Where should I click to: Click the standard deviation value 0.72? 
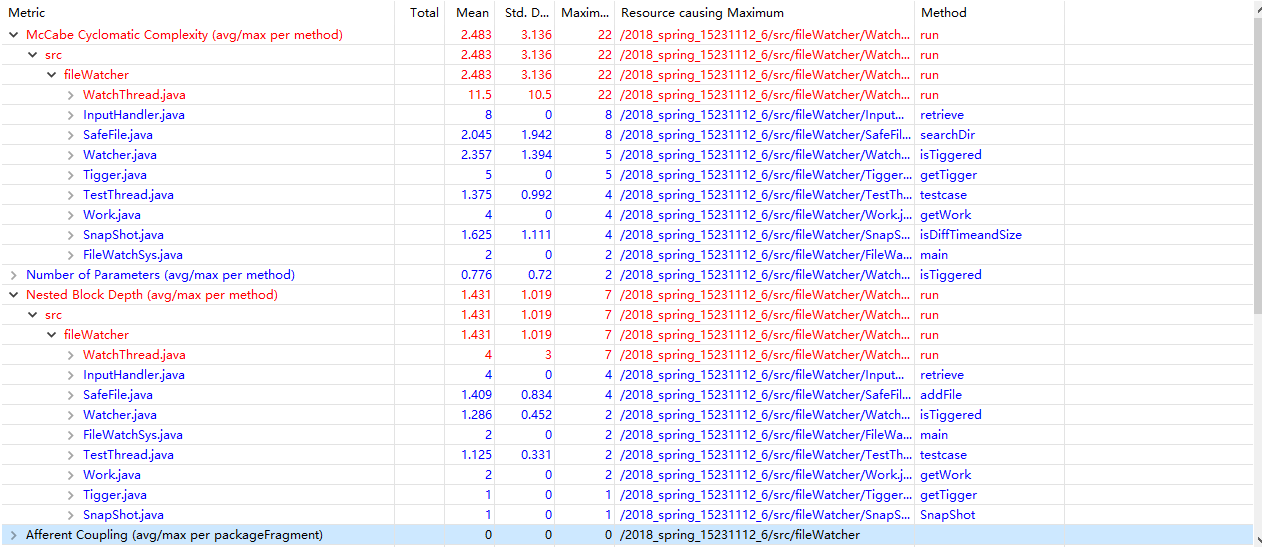pos(540,275)
